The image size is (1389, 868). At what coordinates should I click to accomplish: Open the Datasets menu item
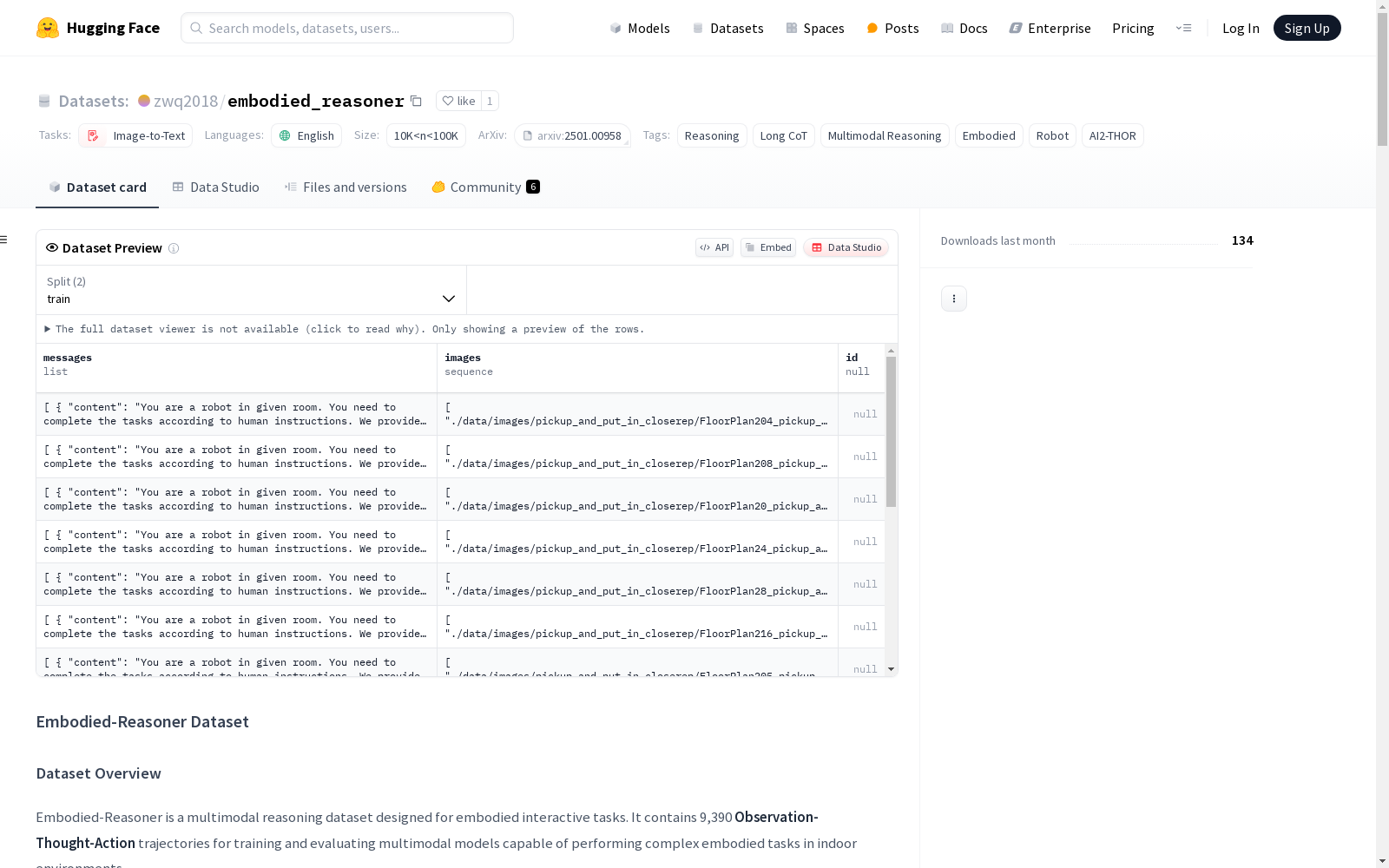(x=727, y=28)
